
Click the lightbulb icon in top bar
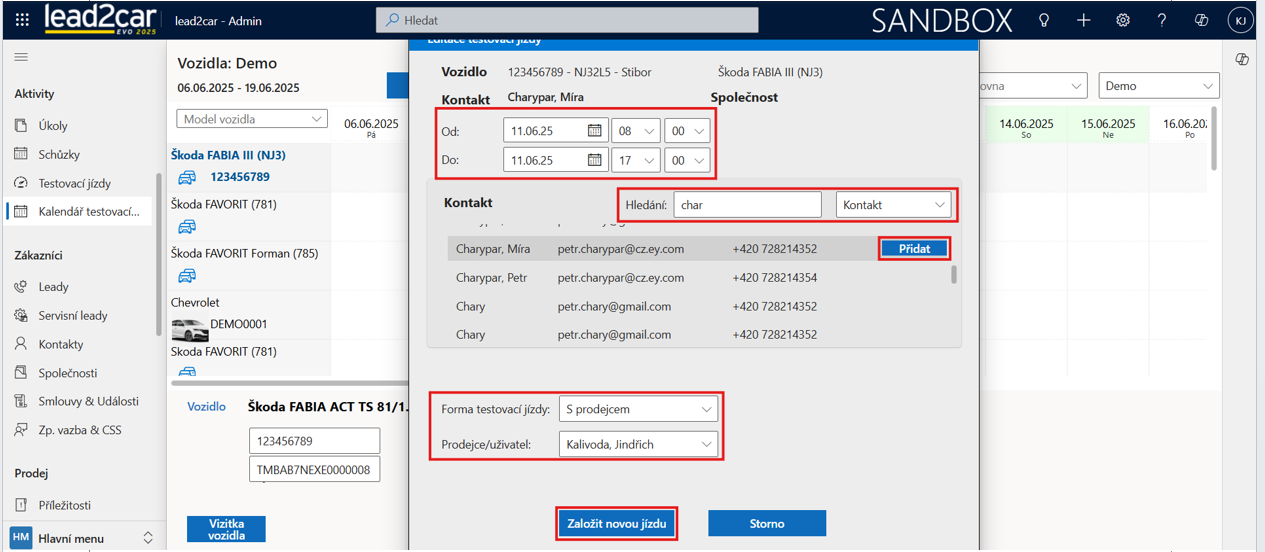[1044, 20]
